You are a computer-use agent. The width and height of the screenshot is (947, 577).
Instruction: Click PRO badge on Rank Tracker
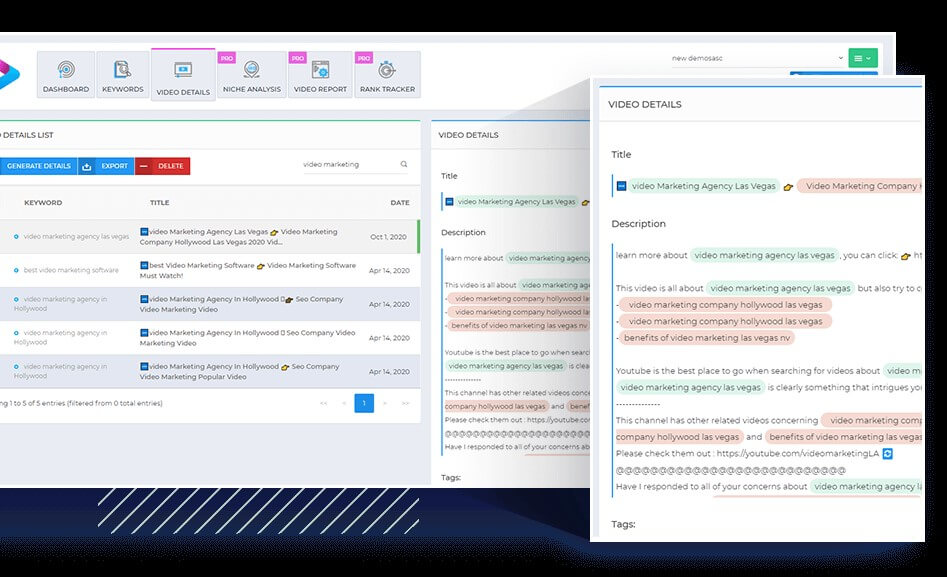(x=364, y=58)
